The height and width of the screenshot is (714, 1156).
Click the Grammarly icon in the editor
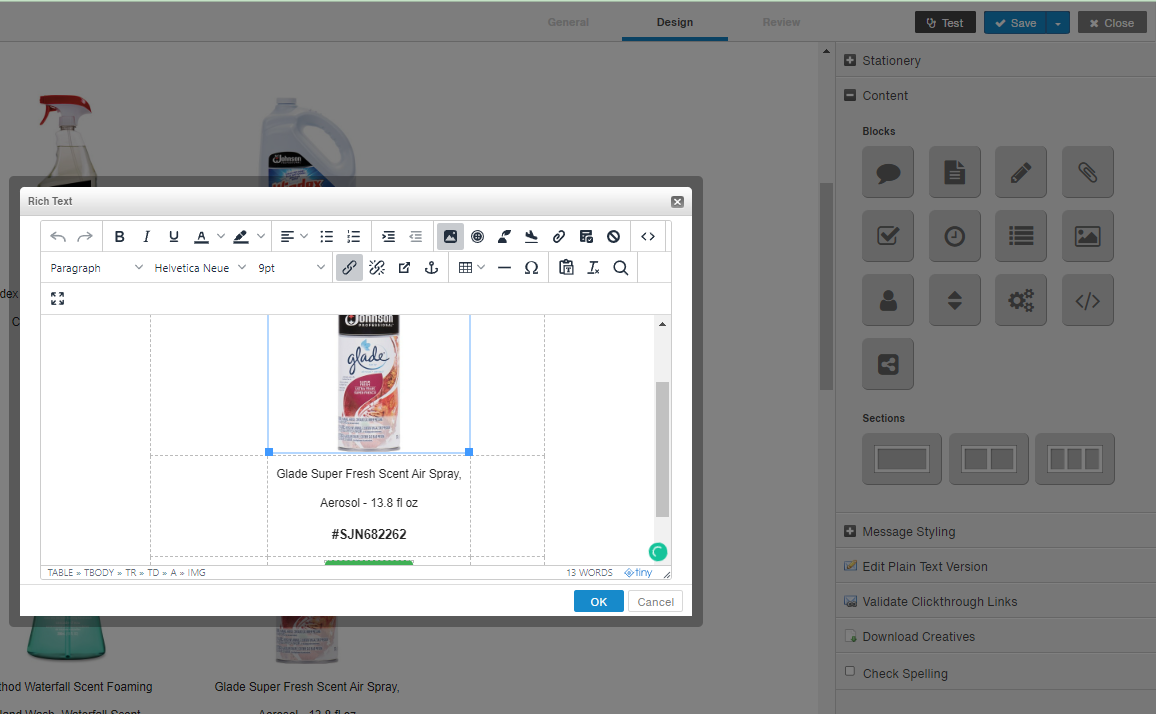pos(658,552)
